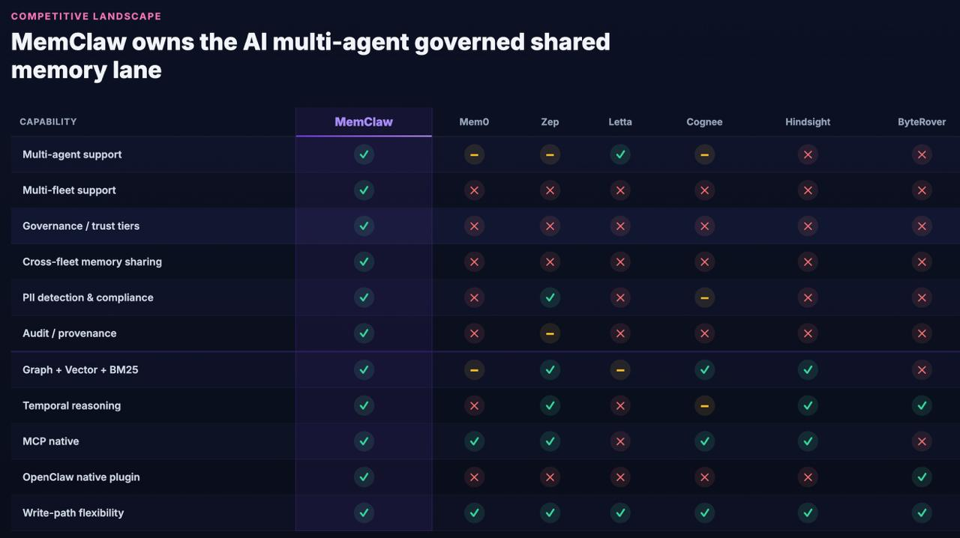Click ByteRover's checkmark for OpenClaw native plugin
Image resolution: width=960 pixels, height=538 pixels.
tap(921, 477)
